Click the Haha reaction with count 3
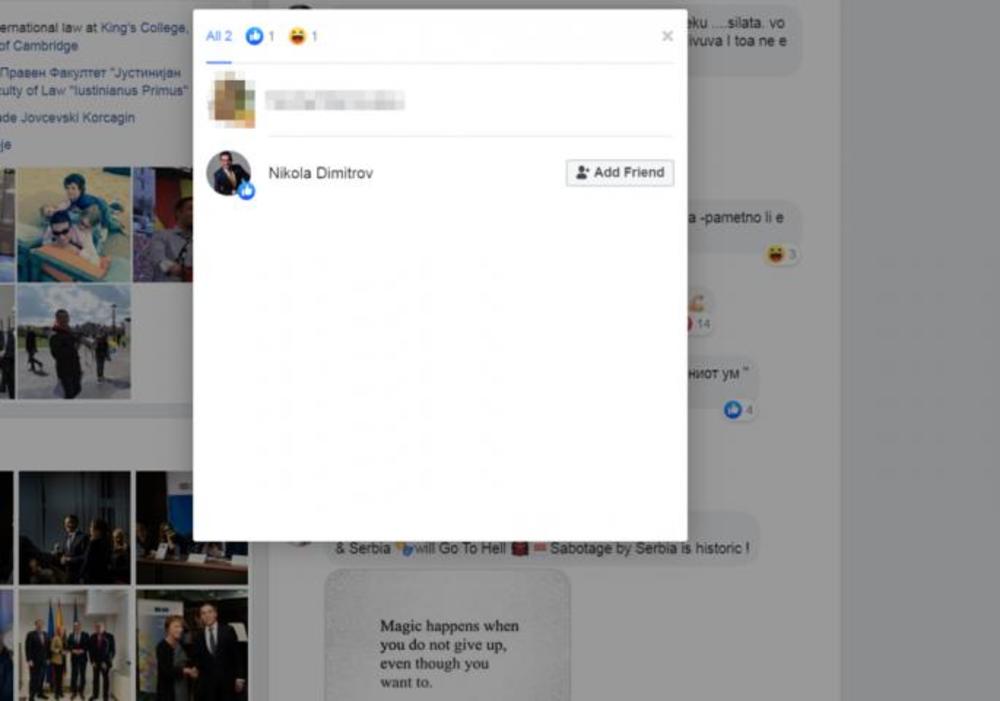This screenshot has height=701, width=1000. (x=781, y=255)
